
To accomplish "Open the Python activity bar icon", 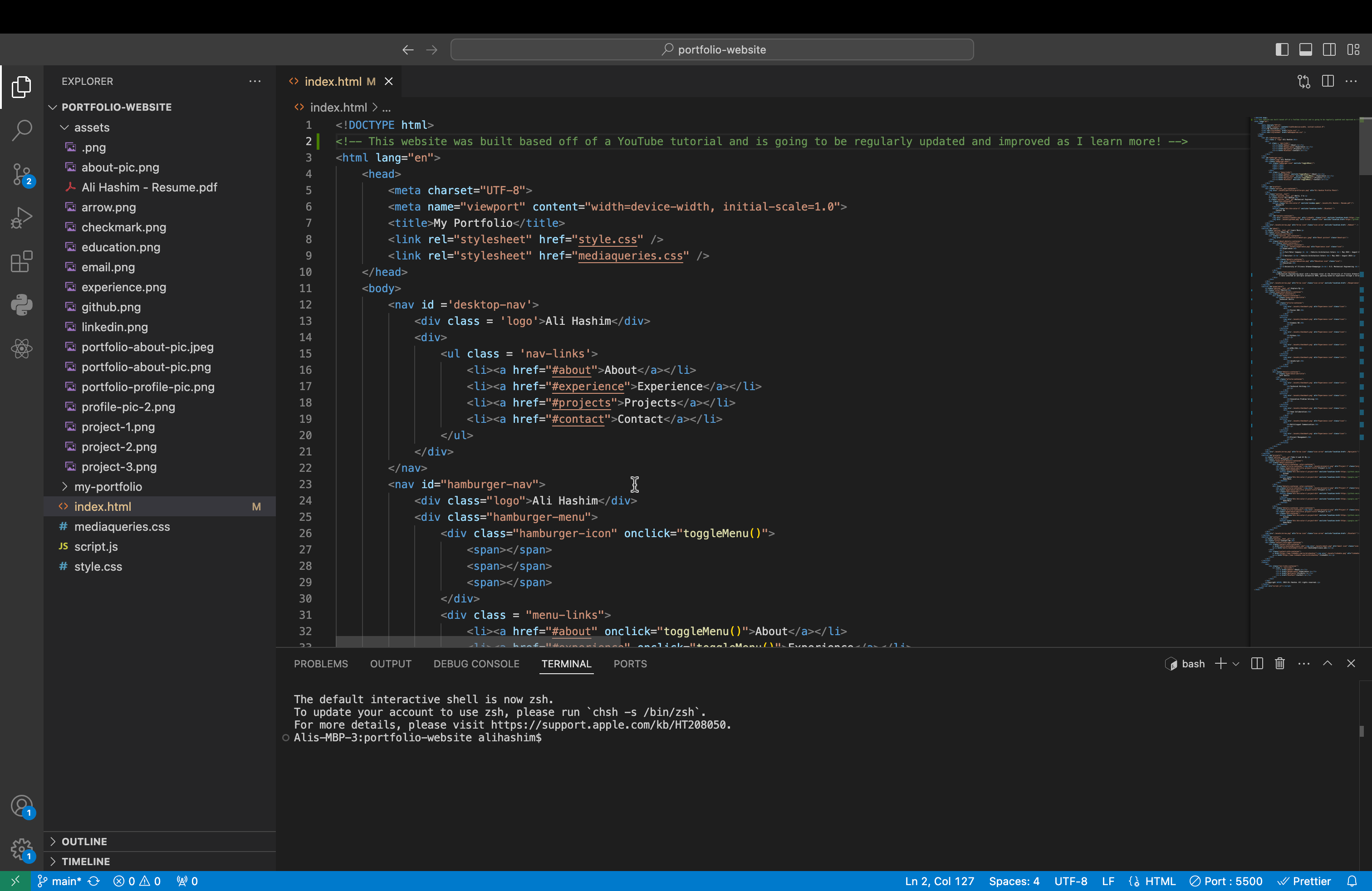I will tap(21, 305).
